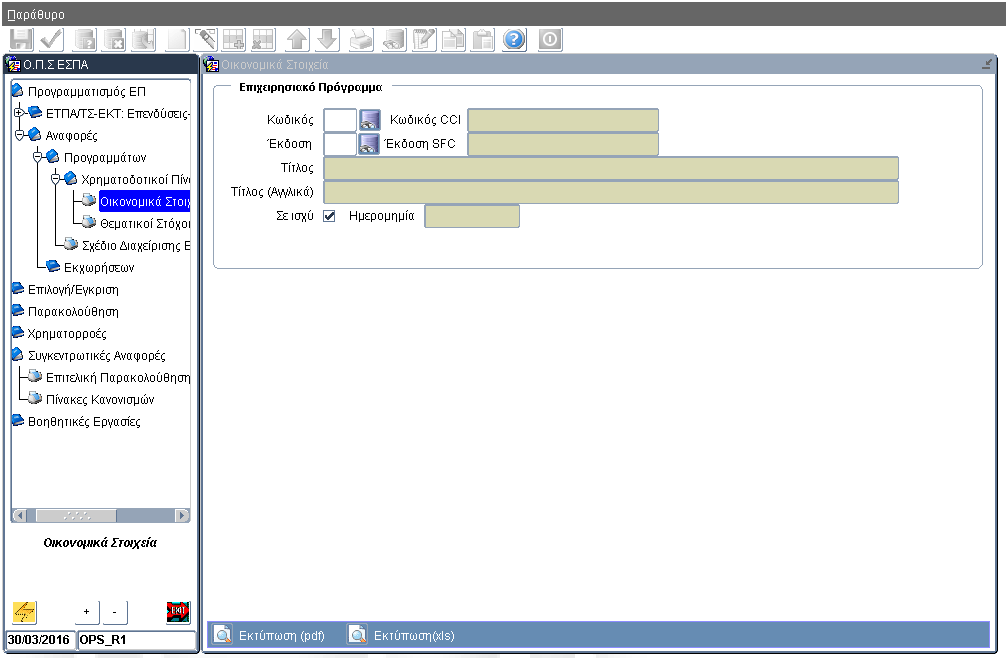Select Πίνακες Κανονισμών tree item
This screenshot has width=1006, height=658.
click(100, 400)
